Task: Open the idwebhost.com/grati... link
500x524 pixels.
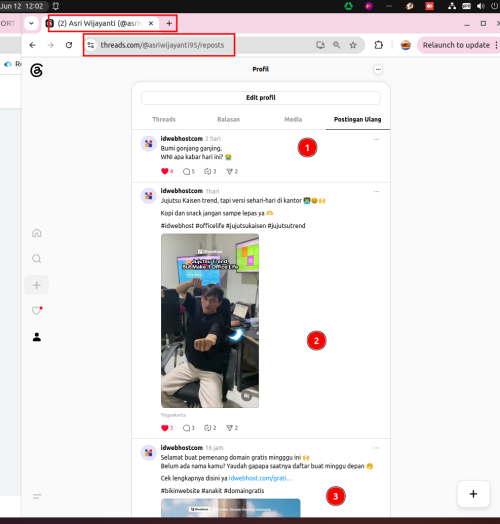Action: click(260, 478)
